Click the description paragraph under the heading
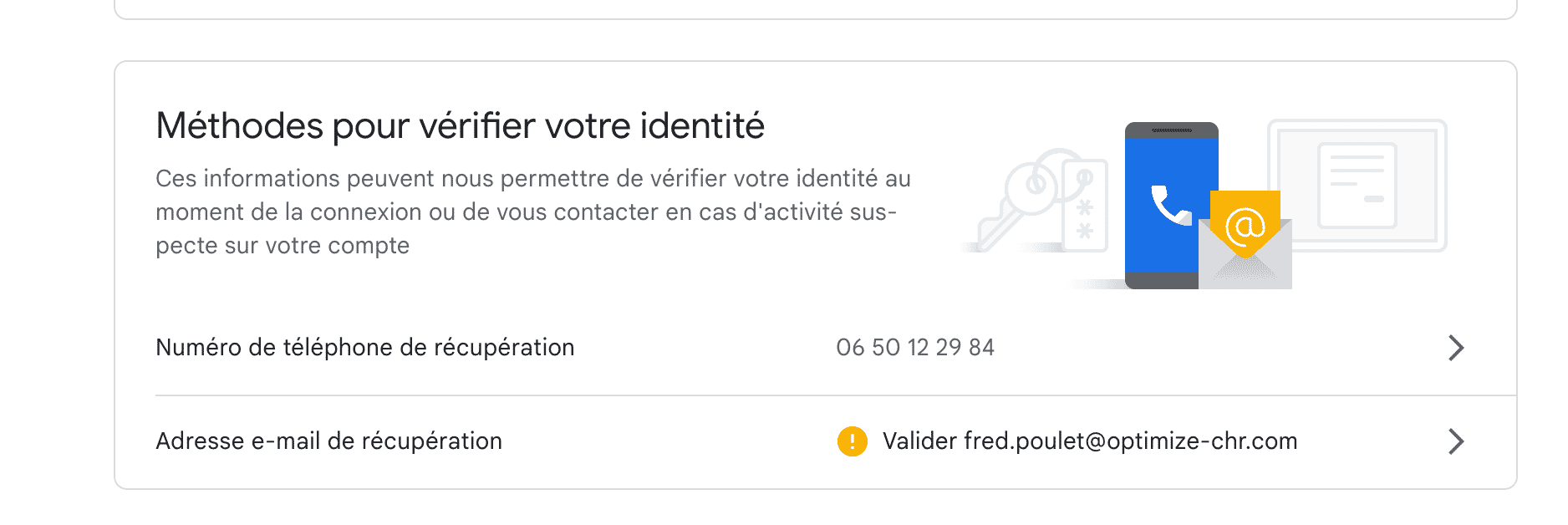Viewport: 1568px width, 525px height. click(532, 212)
